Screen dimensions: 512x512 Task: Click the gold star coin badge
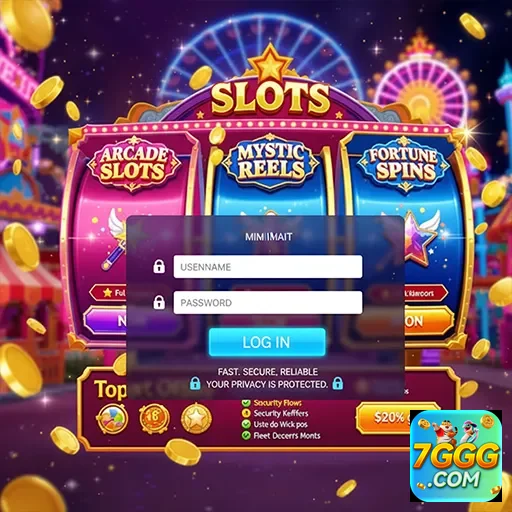(196, 418)
